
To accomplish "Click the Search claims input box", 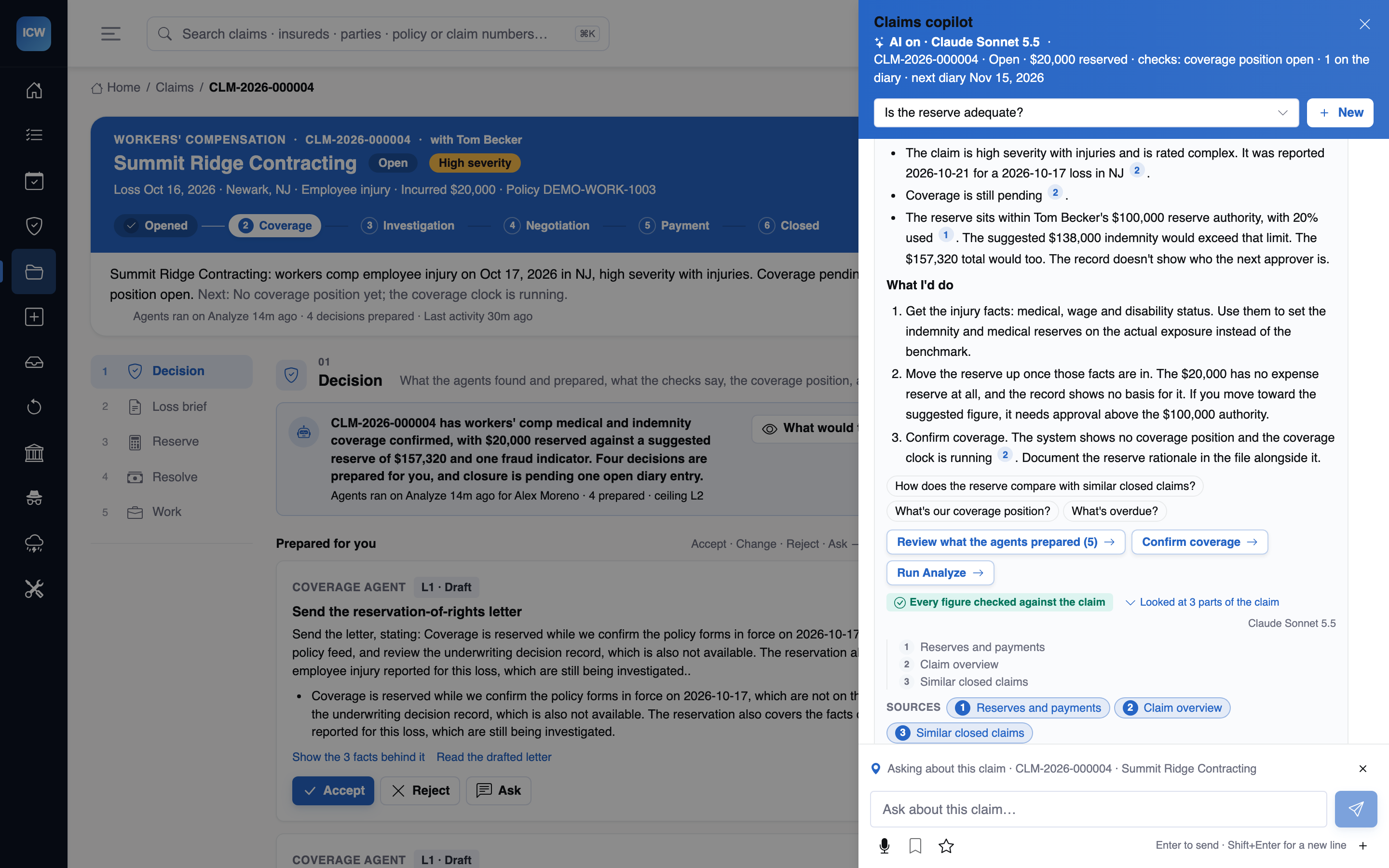I will [378, 34].
